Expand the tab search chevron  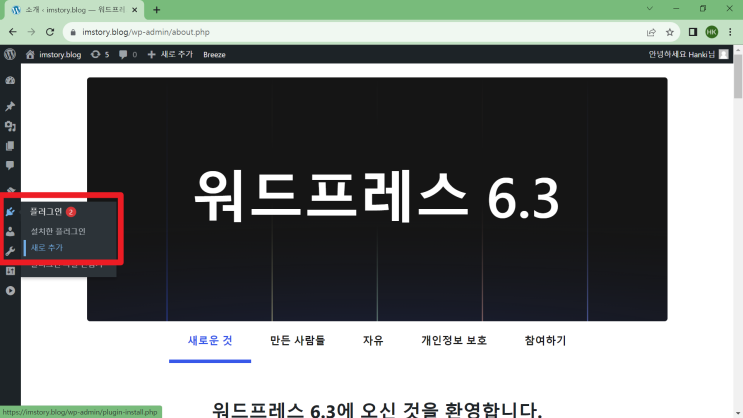[650, 9]
